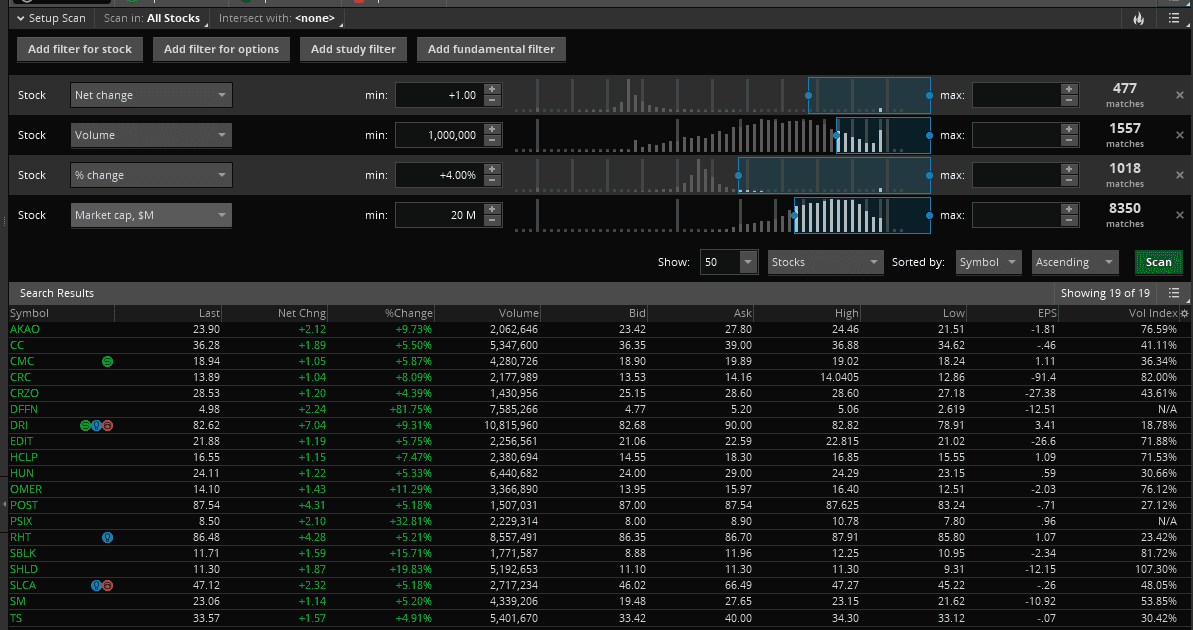The height and width of the screenshot is (630, 1193).
Task: Click the blue event icon next to DRI
Action: pyautogui.click(x=97, y=425)
